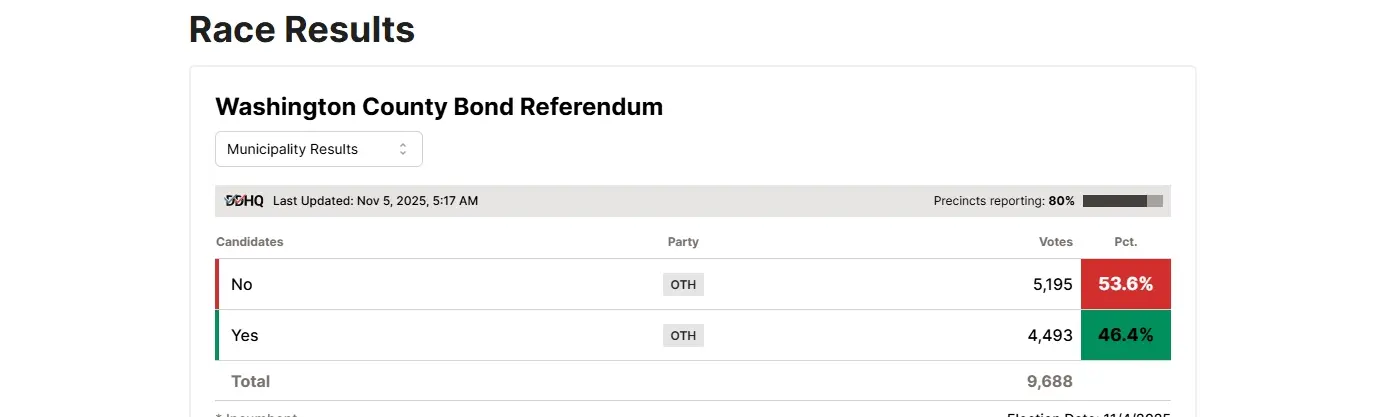
Task: Click the Candidates column header
Action: coord(250,242)
